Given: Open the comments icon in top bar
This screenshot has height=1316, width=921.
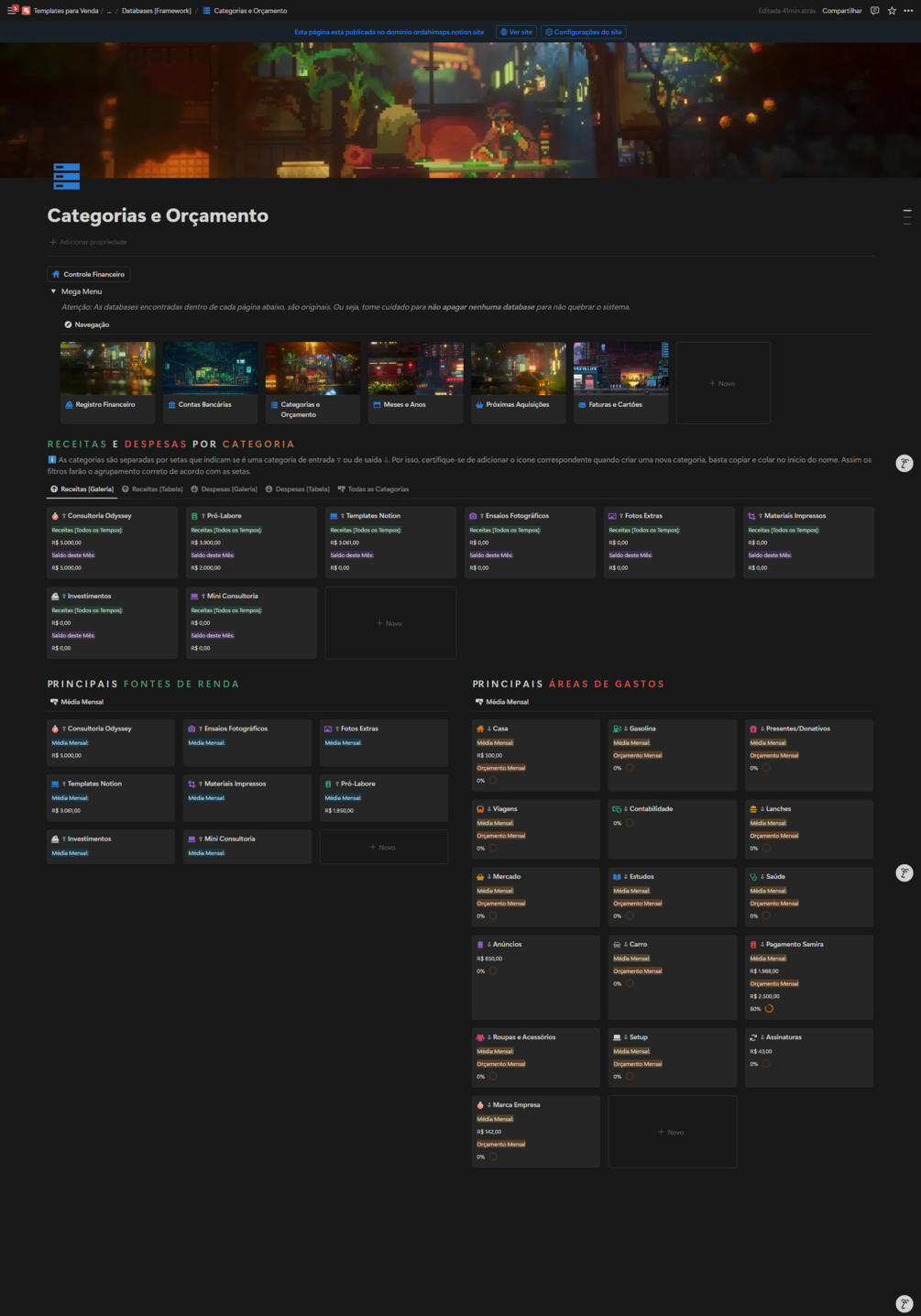Looking at the screenshot, I should click(x=874, y=11).
